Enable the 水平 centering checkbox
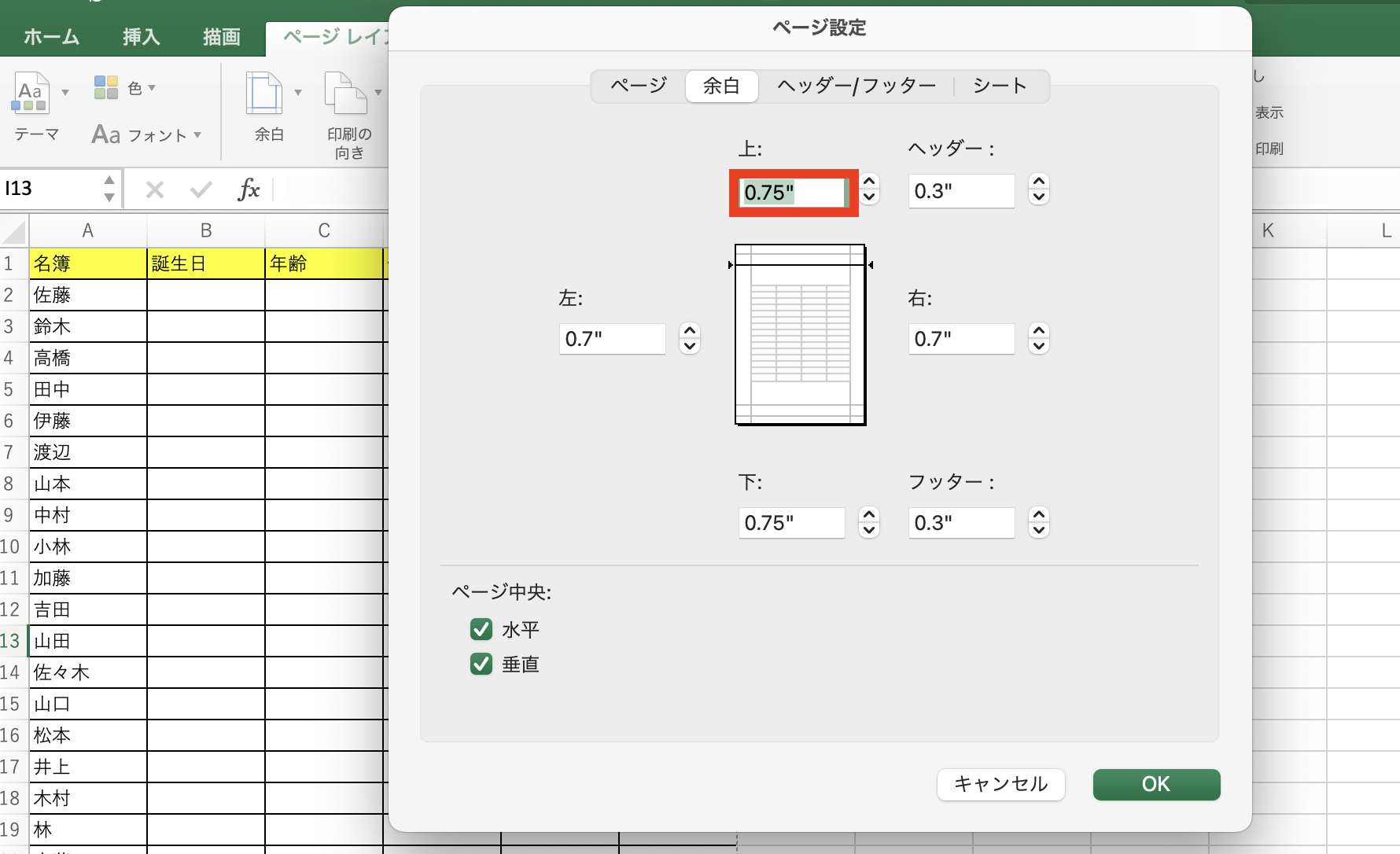The width and height of the screenshot is (1400, 854). click(x=481, y=629)
